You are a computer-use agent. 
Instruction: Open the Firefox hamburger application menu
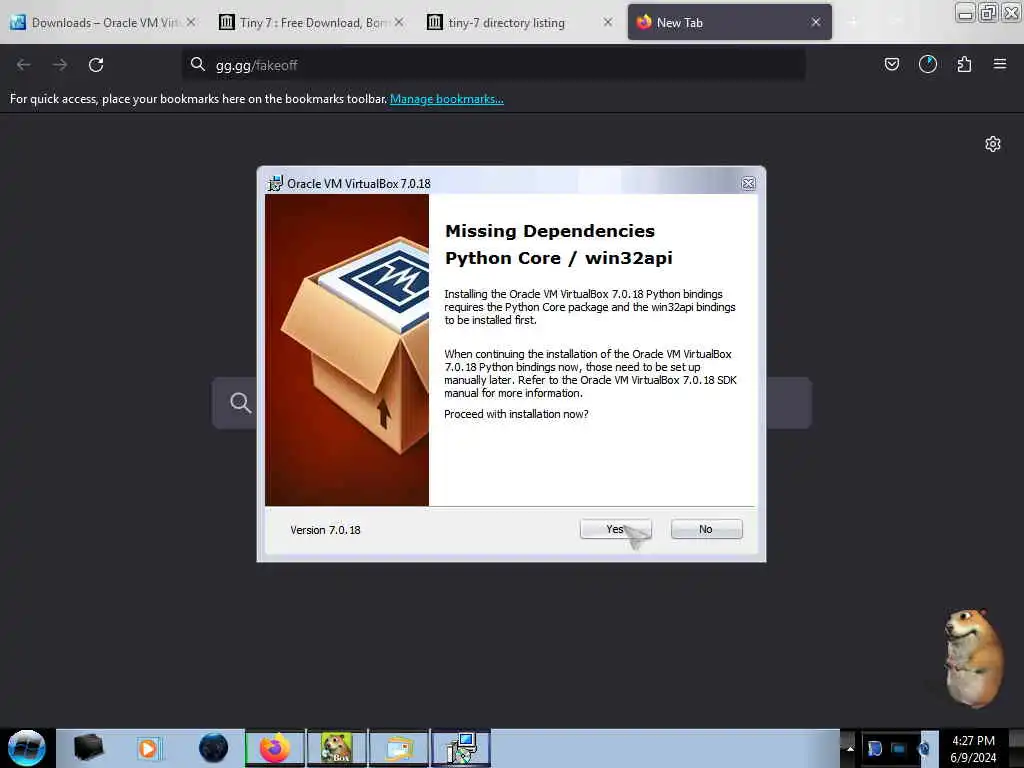coord(1000,64)
